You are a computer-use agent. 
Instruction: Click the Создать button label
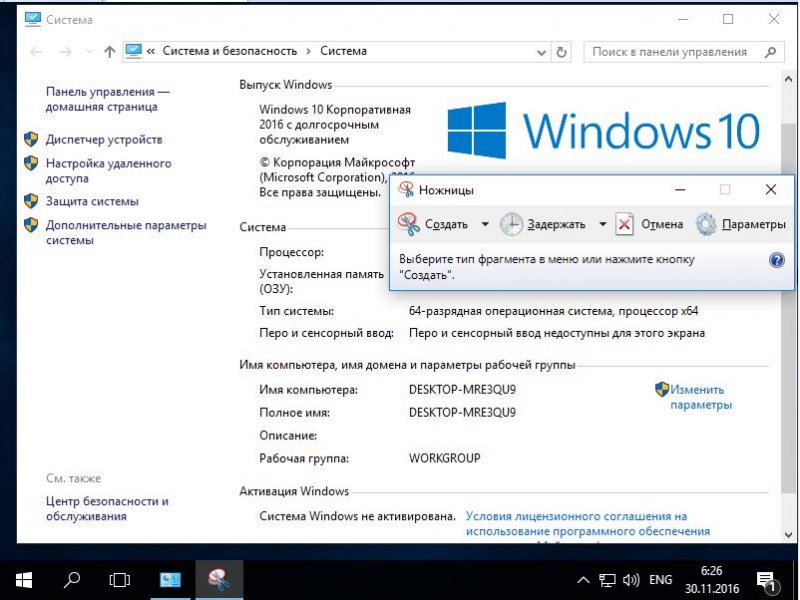(x=446, y=224)
